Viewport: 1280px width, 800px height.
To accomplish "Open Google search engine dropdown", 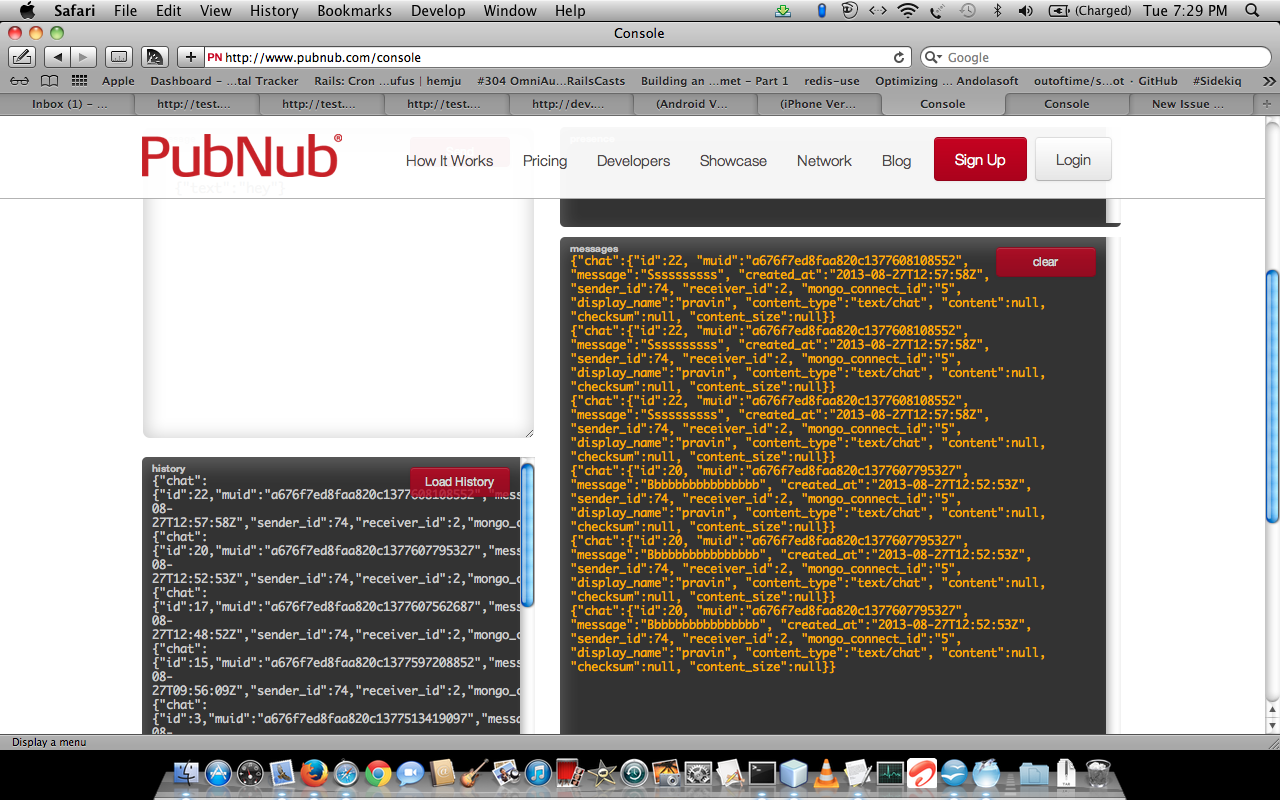I will [x=934, y=58].
